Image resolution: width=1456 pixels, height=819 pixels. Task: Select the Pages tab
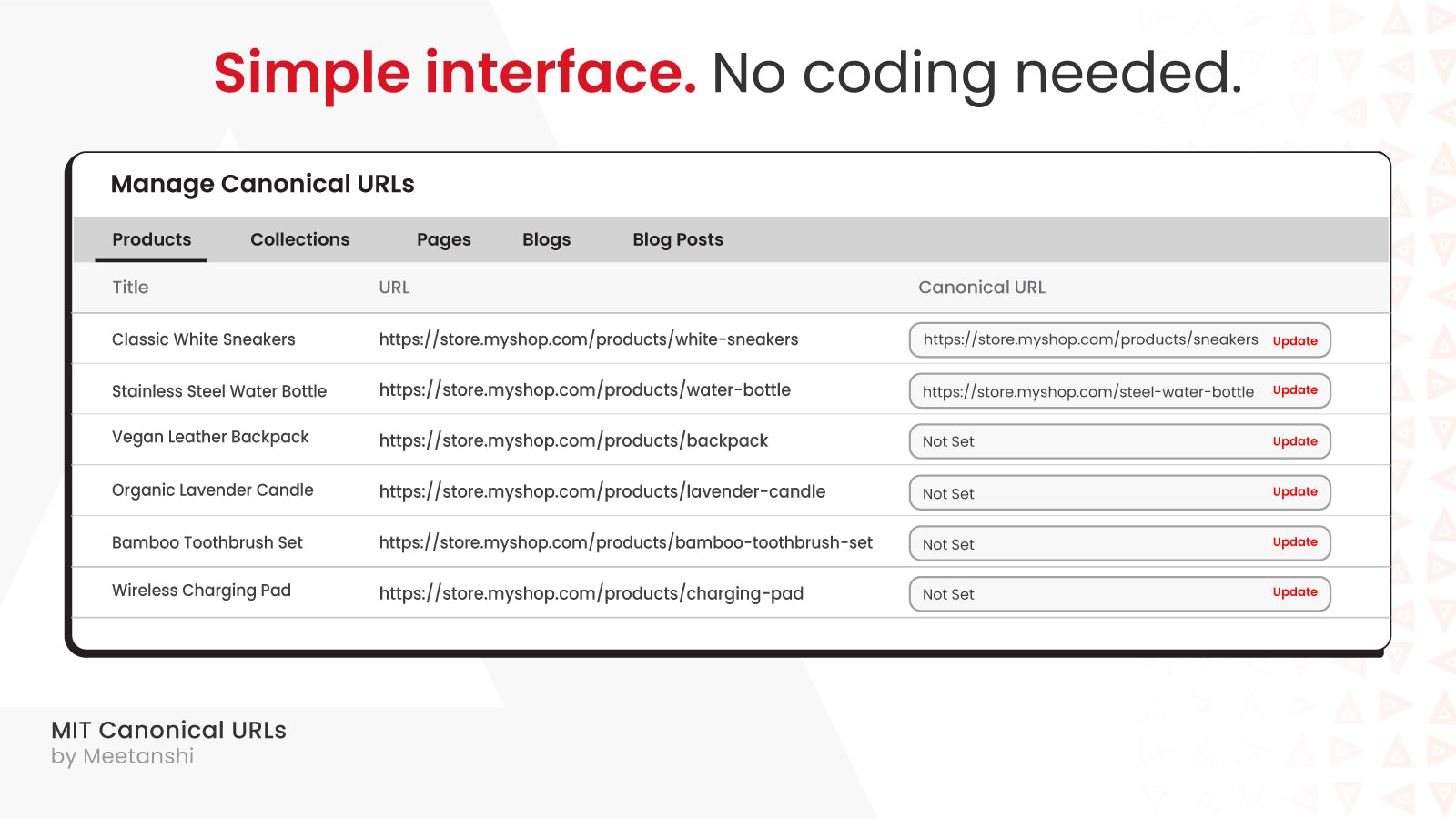pyautogui.click(x=444, y=239)
